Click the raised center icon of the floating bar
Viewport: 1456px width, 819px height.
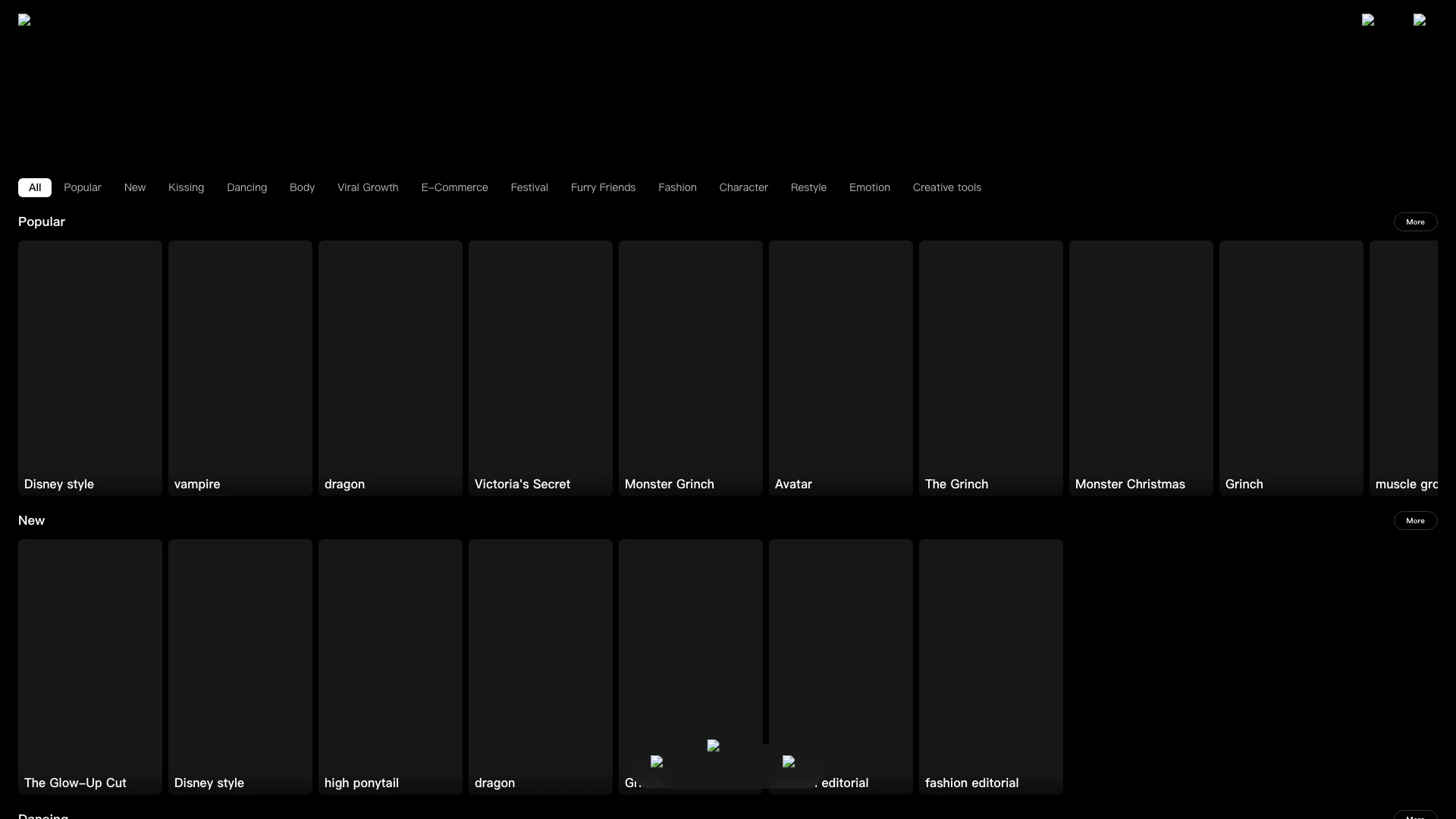713,745
